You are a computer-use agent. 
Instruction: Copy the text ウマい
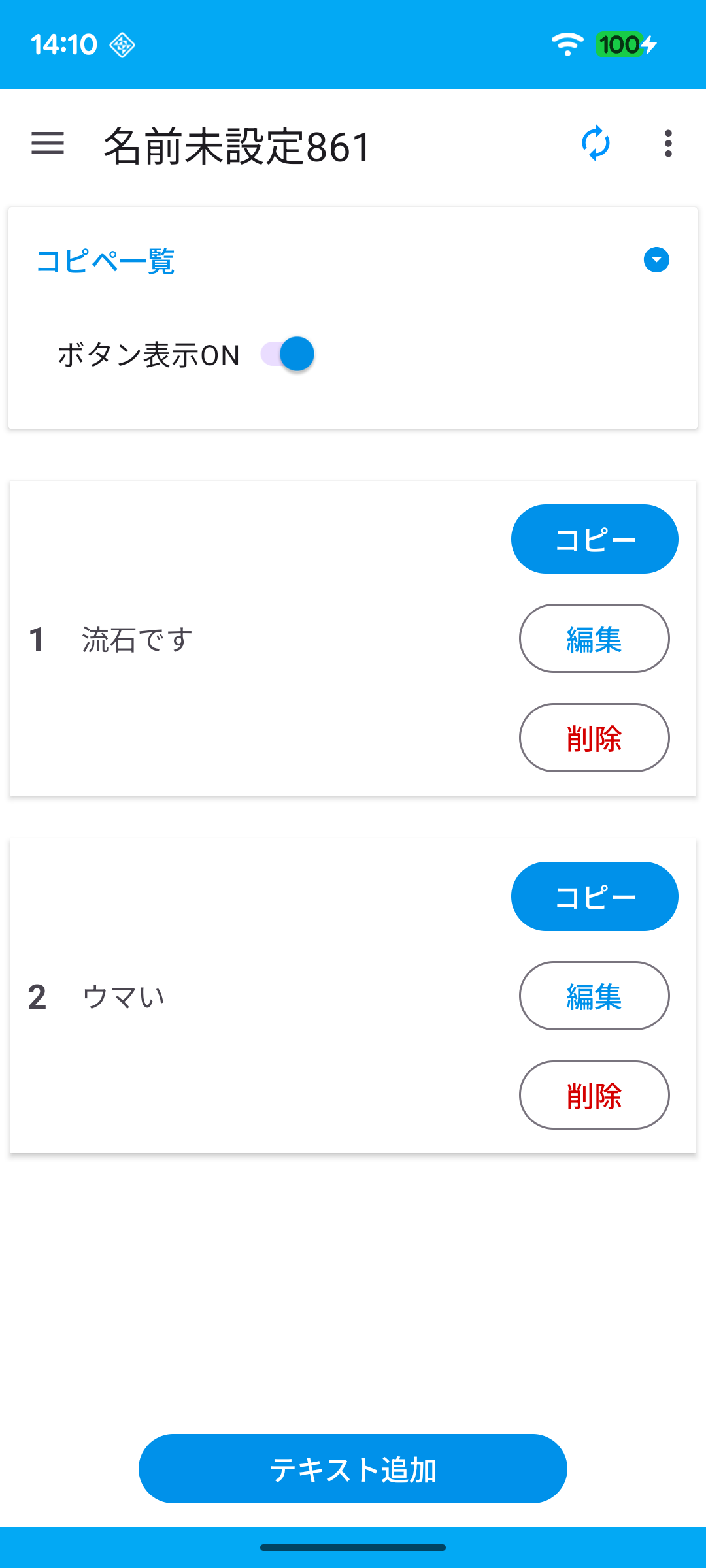pyautogui.click(x=594, y=896)
